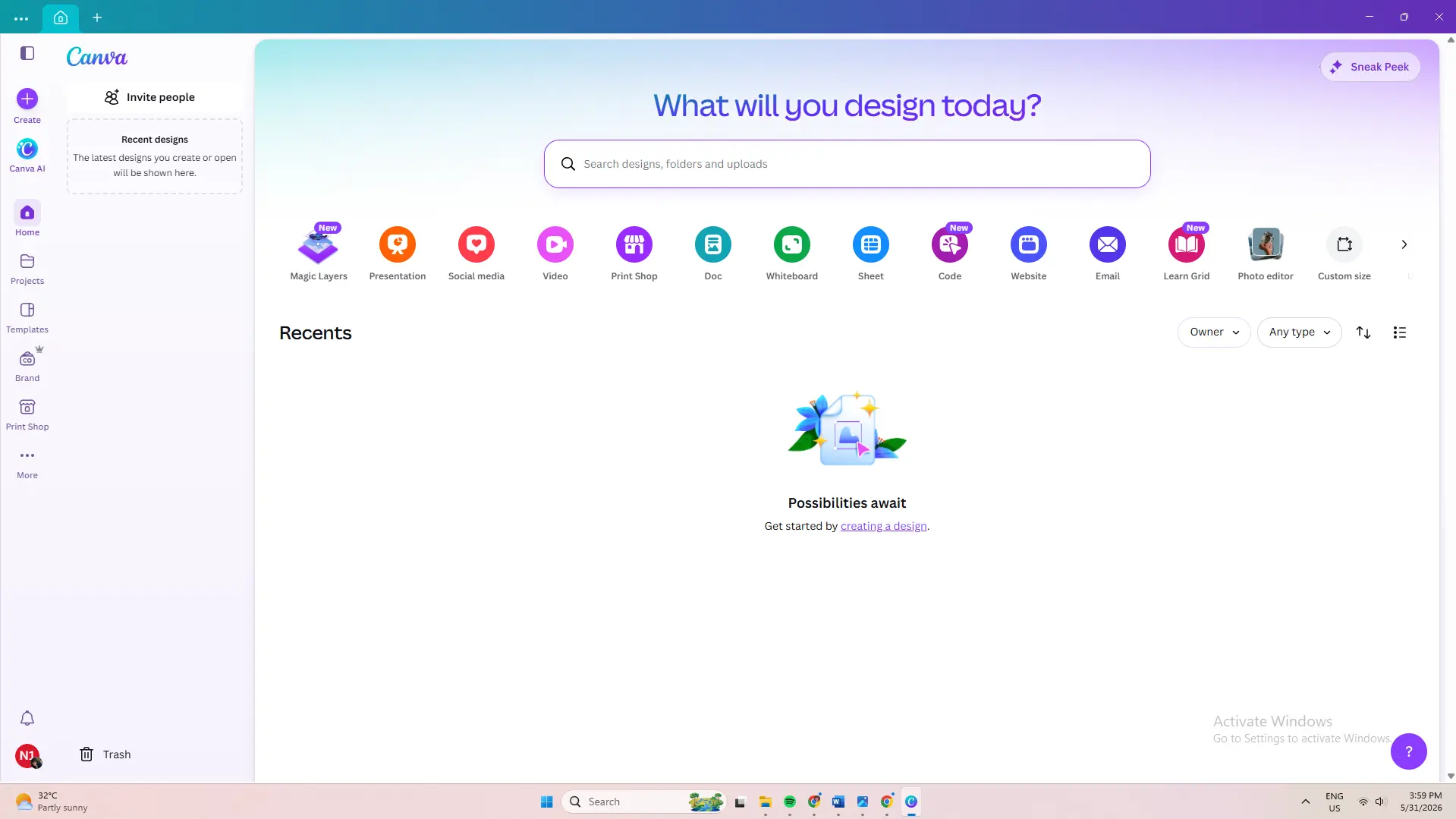Open the Trash
Image resolution: width=1456 pixels, height=819 pixels.
[x=105, y=754]
